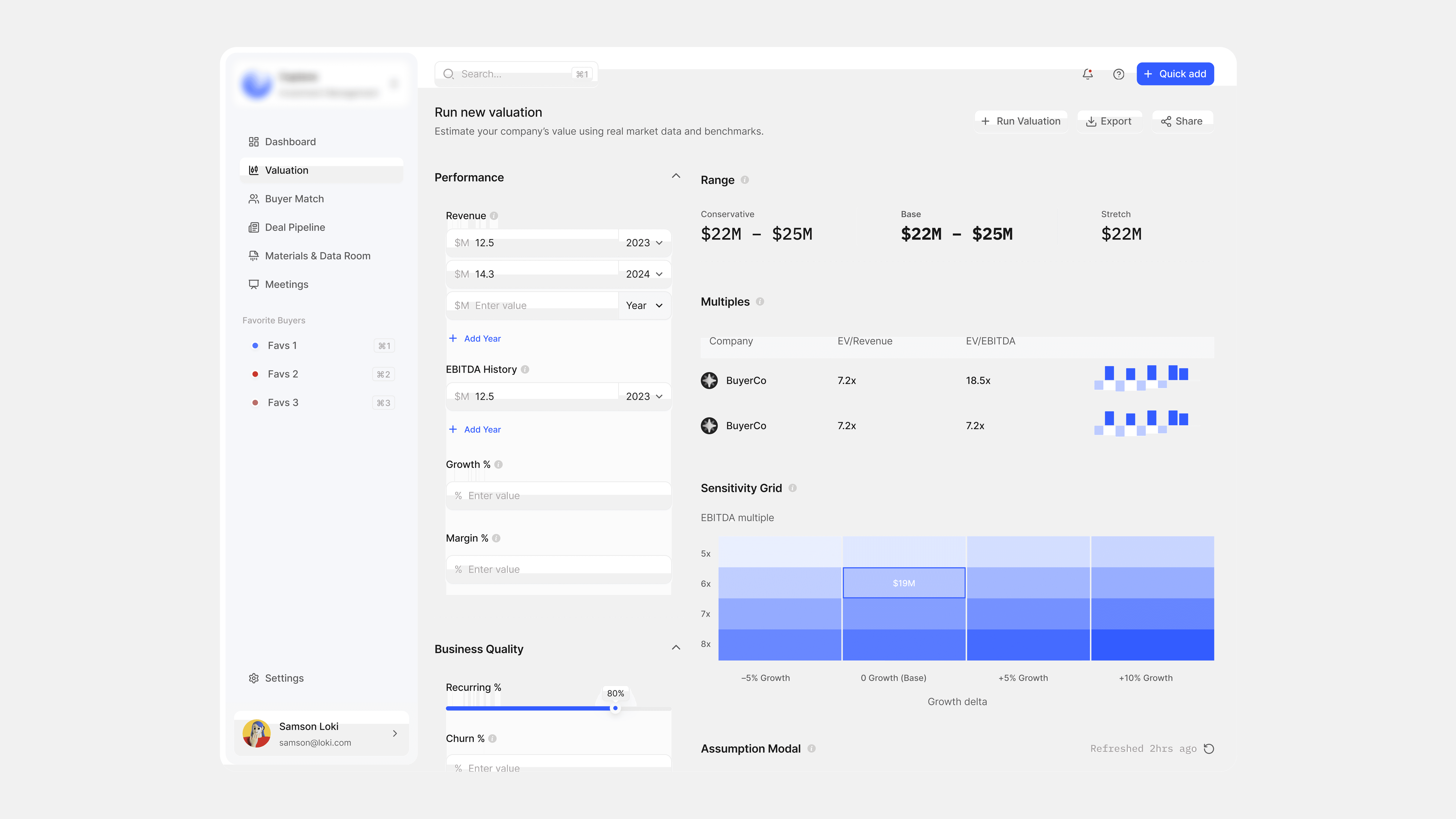Go to Deal Pipeline in the sidebar
The image size is (1456, 819).
point(294,227)
